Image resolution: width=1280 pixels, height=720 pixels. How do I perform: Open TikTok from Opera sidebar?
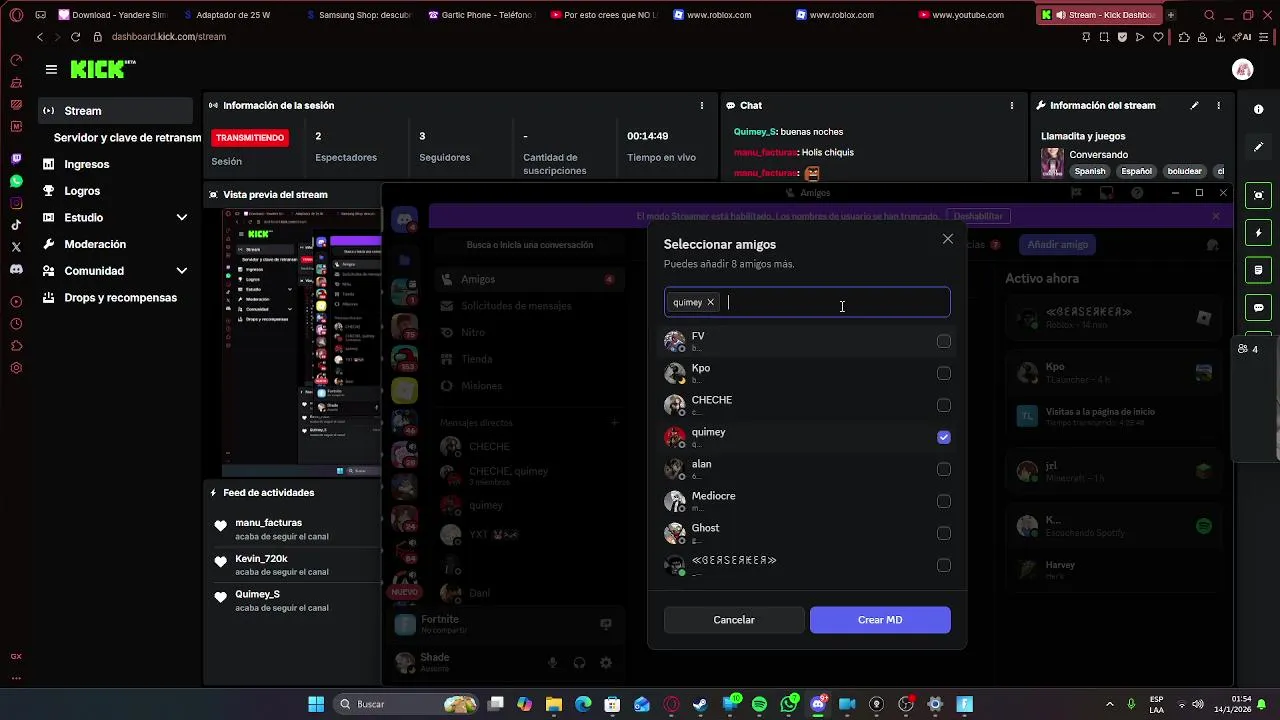coord(16,225)
